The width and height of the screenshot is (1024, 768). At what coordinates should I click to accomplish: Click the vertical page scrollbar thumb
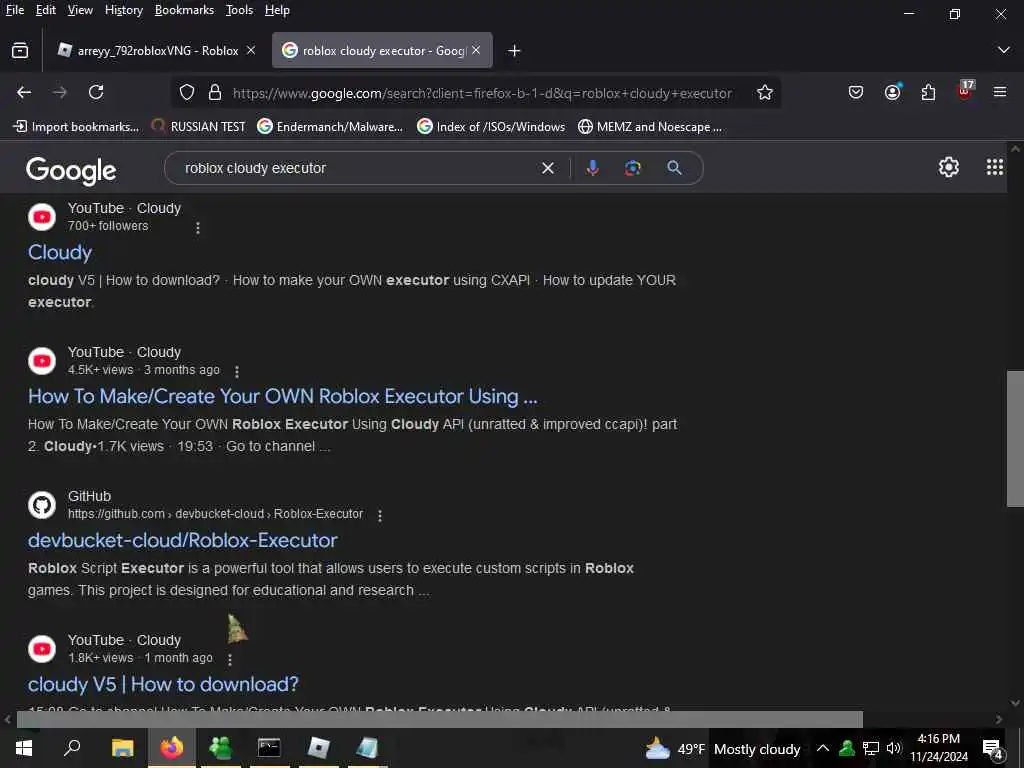1015,438
